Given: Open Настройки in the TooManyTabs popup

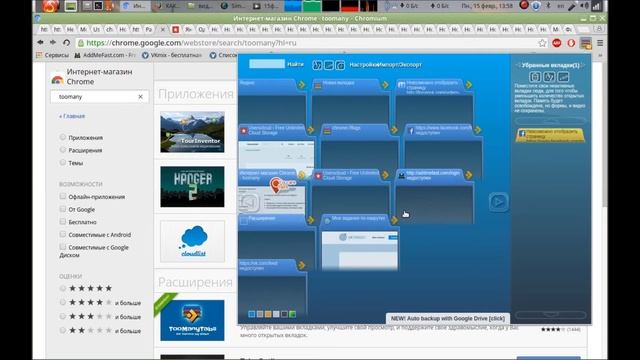Looking at the screenshot, I should (363, 65).
